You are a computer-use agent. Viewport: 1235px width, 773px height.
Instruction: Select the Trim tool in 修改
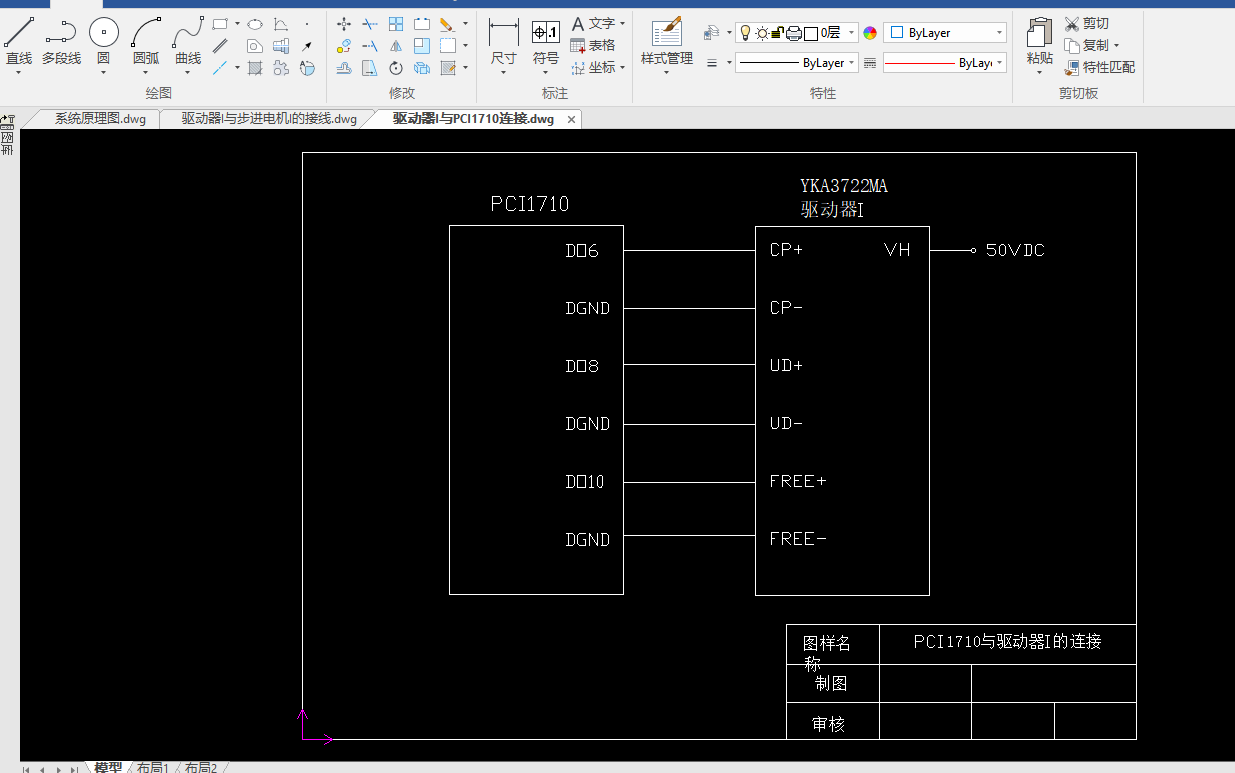click(370, 24)
